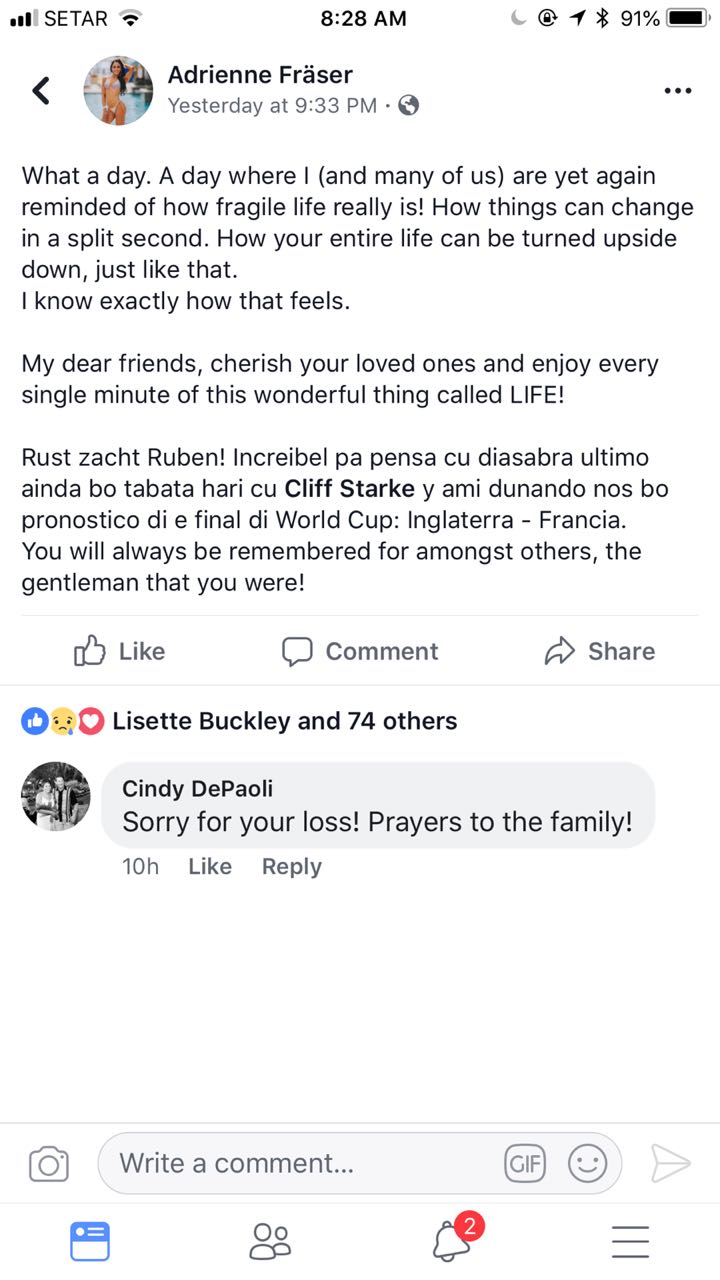Screen dimensions: 720x1280
Task: Open the Notifications bell tab
Action: pyautogui.click(x=452, y=1242)
